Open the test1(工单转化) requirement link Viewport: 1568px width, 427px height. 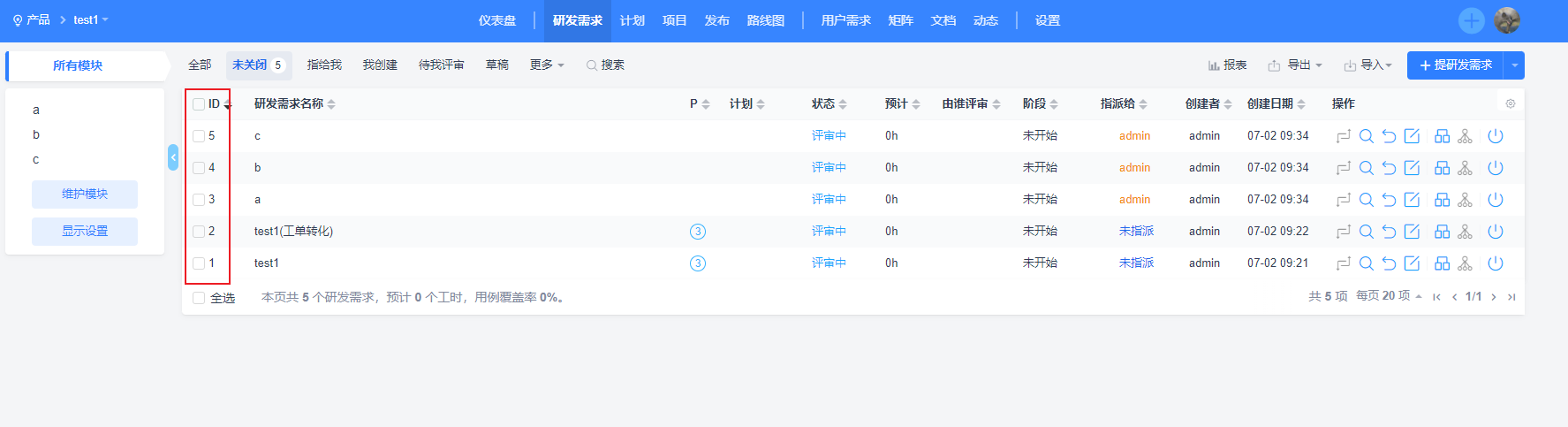tap(293, 232)
